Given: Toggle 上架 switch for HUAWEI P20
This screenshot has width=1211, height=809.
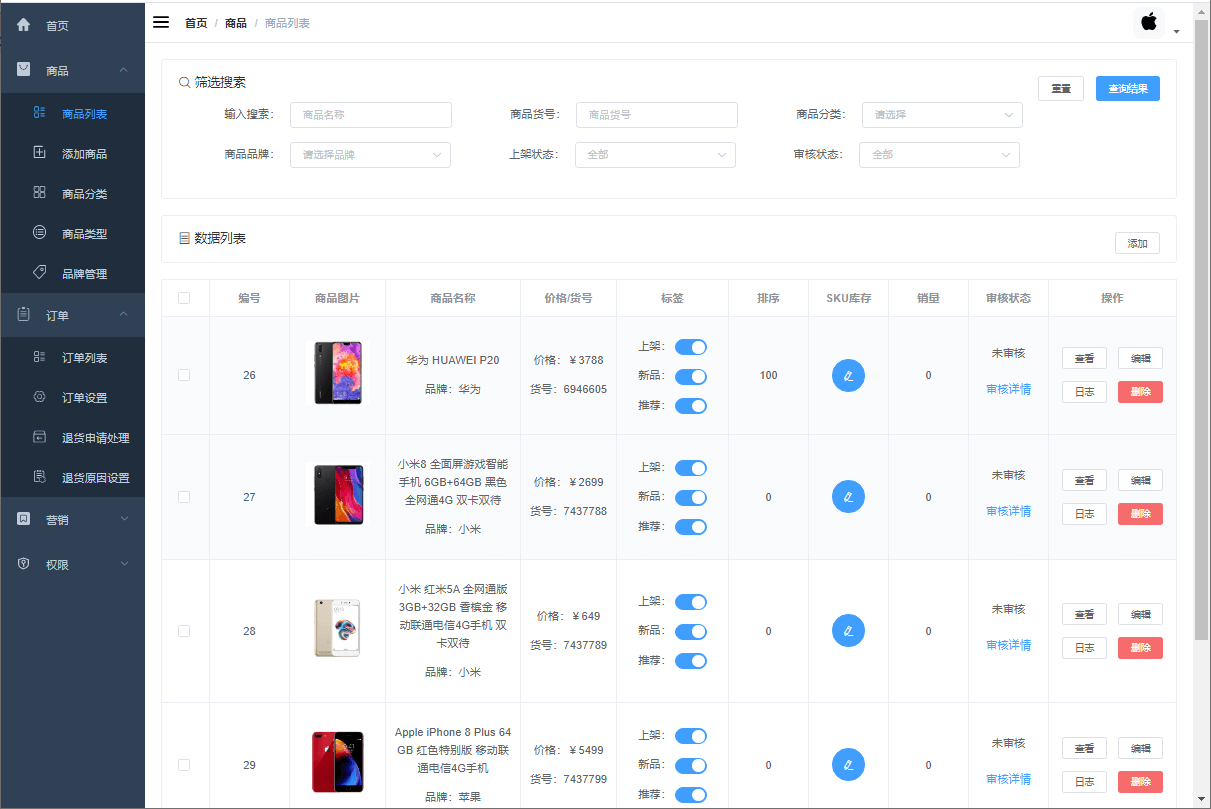Looking at the screenshot, I should [691, 347].
